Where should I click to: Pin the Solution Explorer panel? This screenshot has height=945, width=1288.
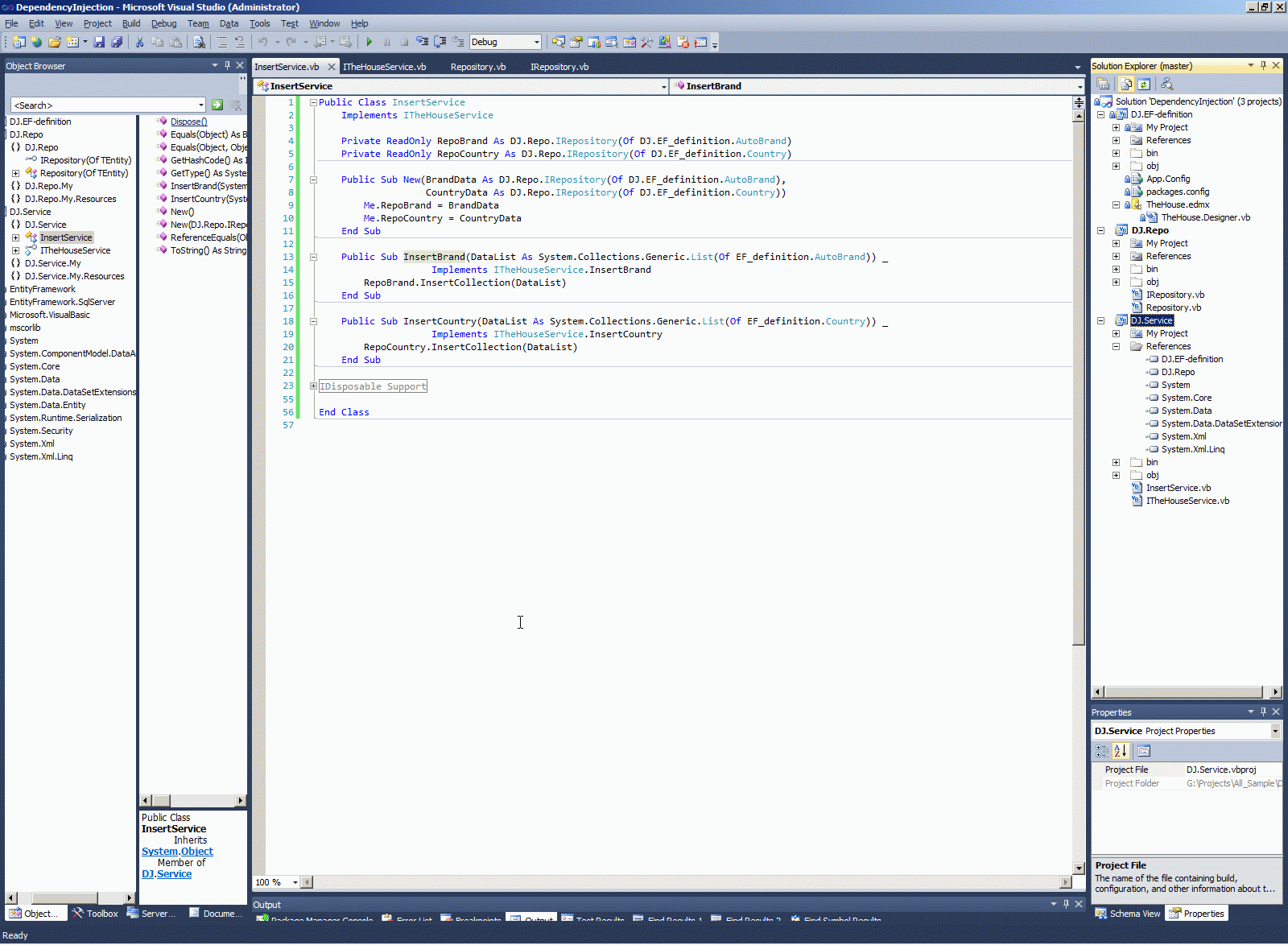point(1263,65)
